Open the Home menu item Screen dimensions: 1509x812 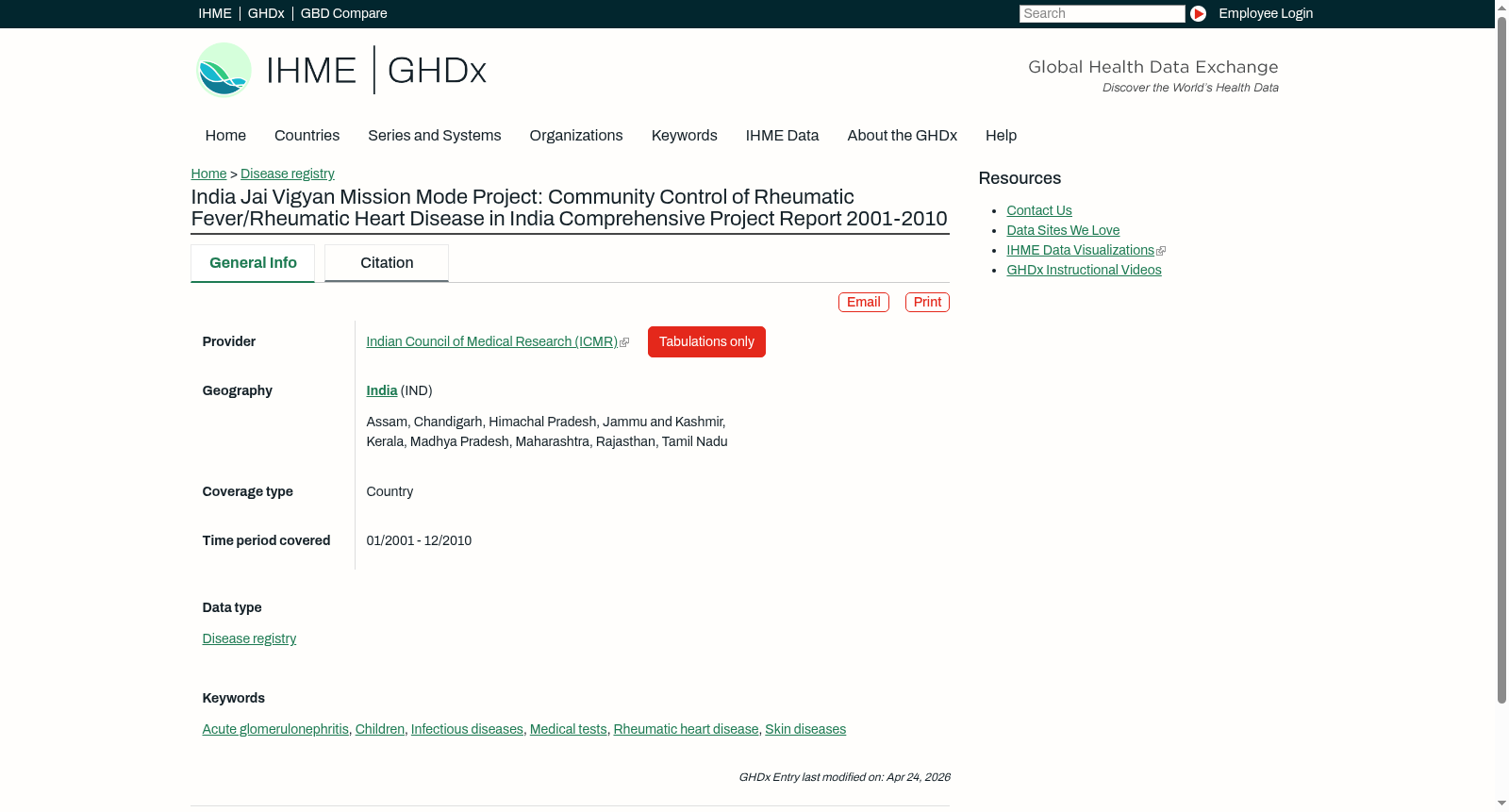[225, 136]
